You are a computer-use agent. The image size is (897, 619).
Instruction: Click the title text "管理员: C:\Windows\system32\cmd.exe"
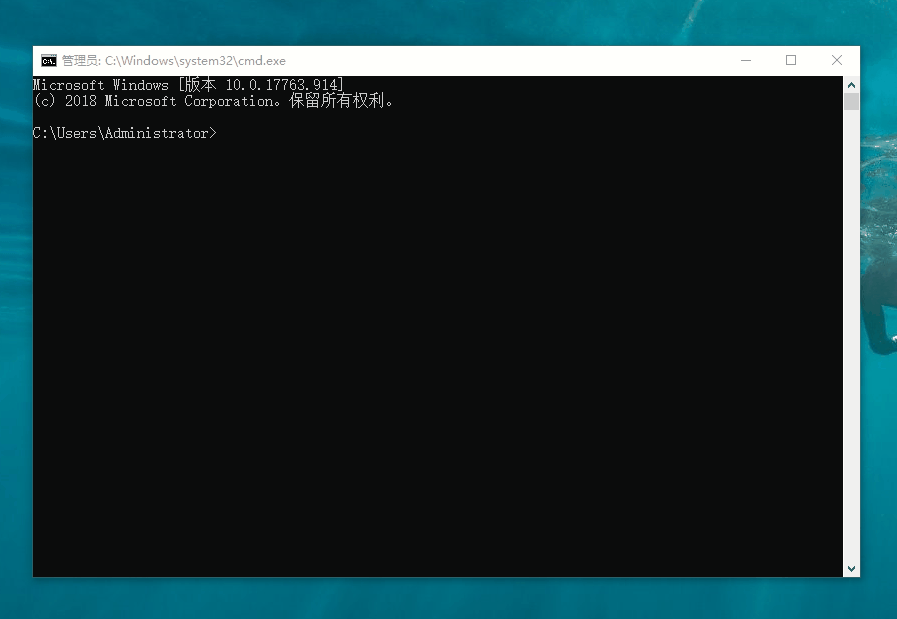[173, 61]
